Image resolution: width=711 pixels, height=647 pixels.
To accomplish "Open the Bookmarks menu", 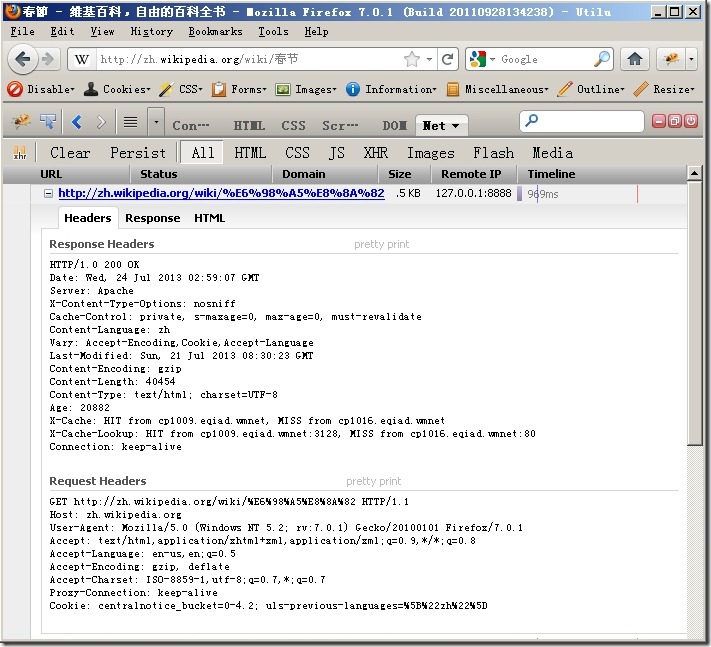I will coord(215,31).
